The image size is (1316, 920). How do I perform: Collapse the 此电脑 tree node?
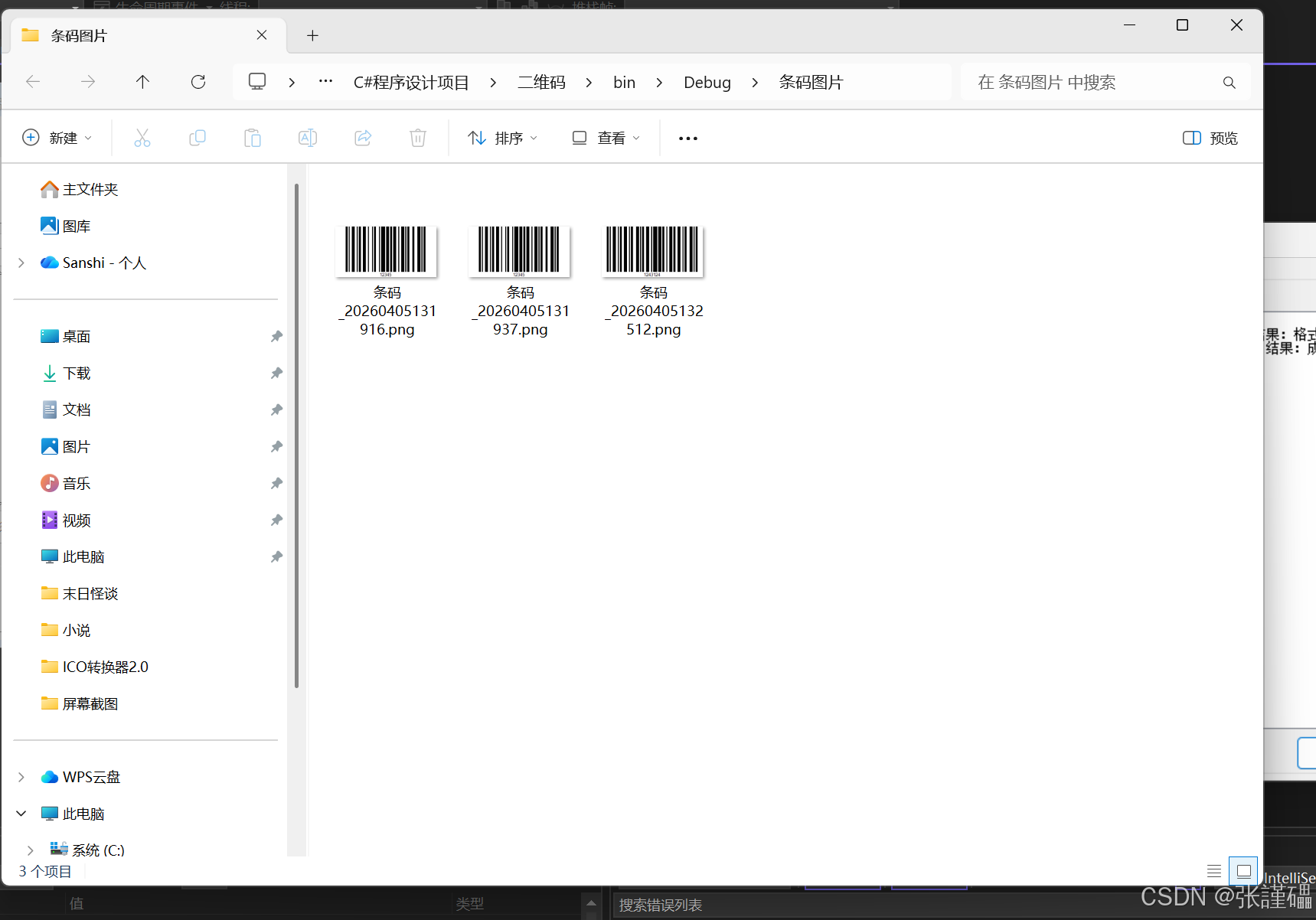pos(21,814)
